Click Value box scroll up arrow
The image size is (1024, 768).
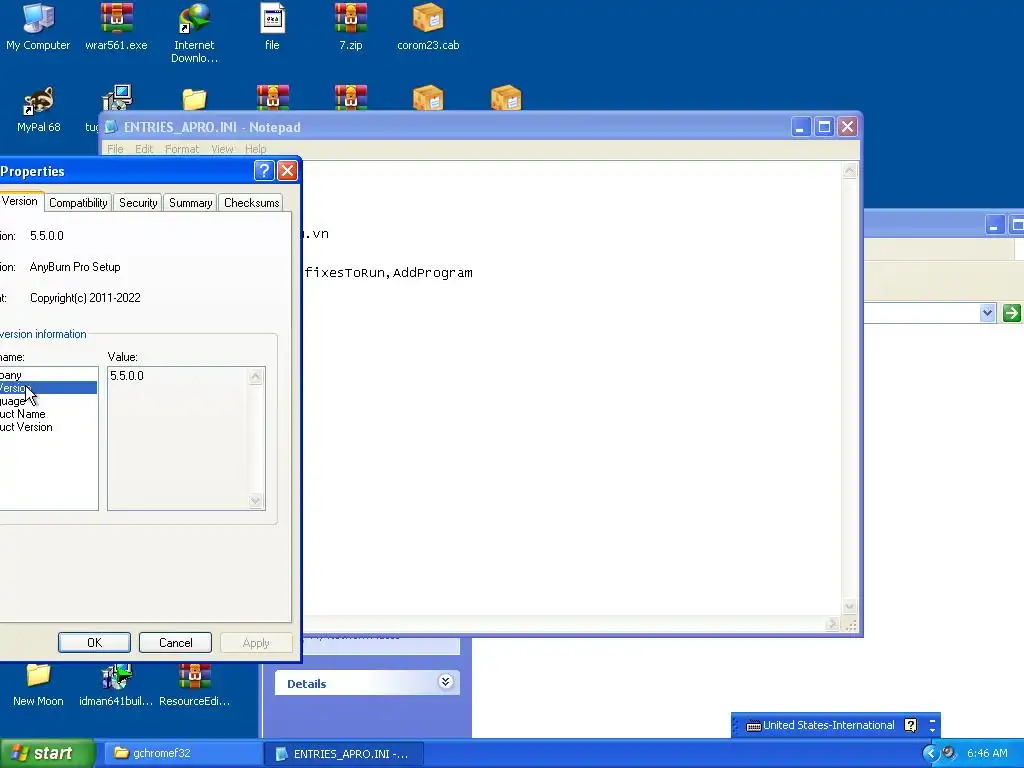point(255,377)
